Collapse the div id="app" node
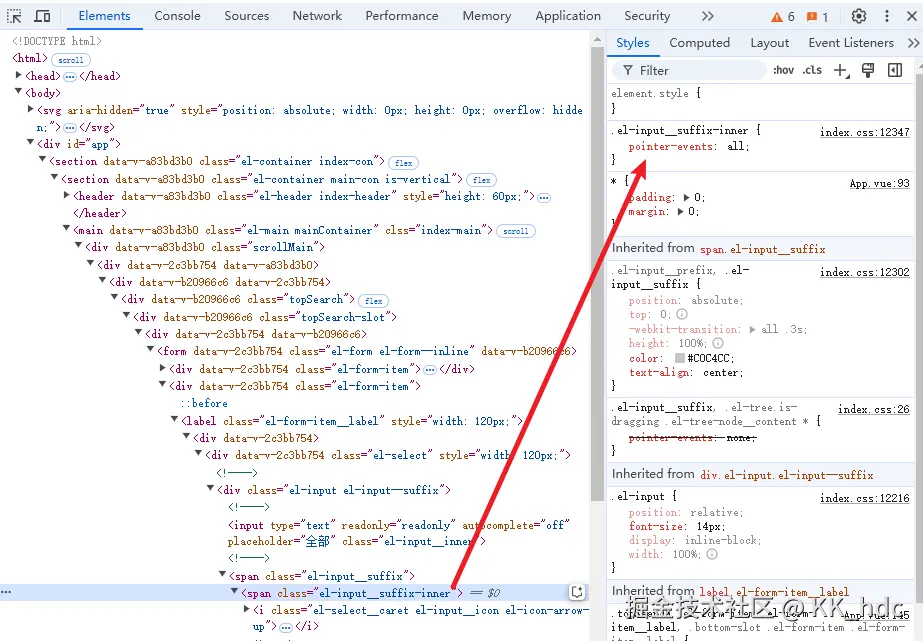923x641 pixels. (x=31, y=143)
